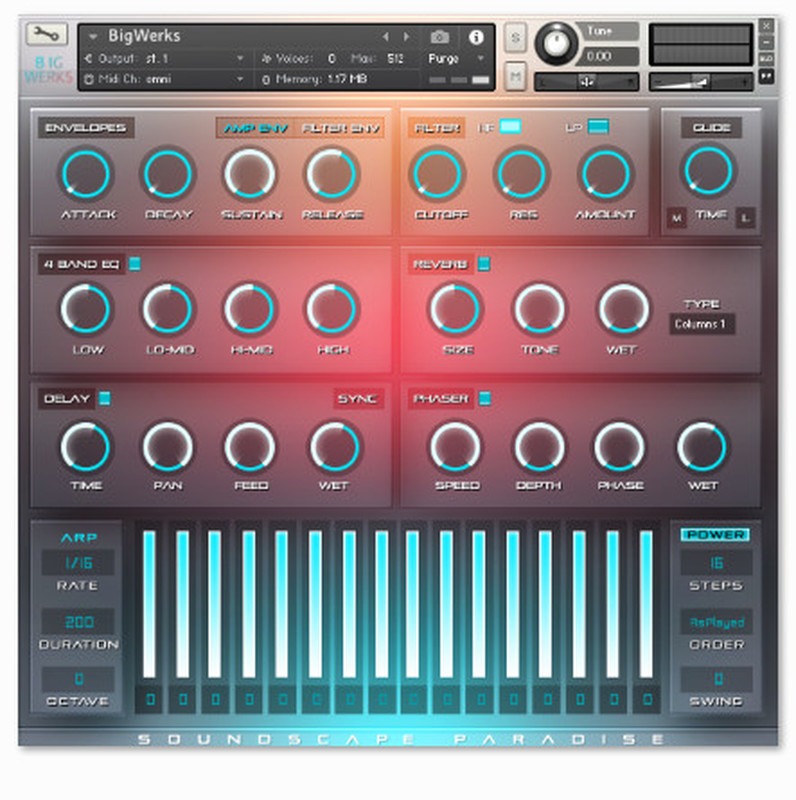Click the Delay Wet knob
Screen dimensions: 796x800
point(335,447)
